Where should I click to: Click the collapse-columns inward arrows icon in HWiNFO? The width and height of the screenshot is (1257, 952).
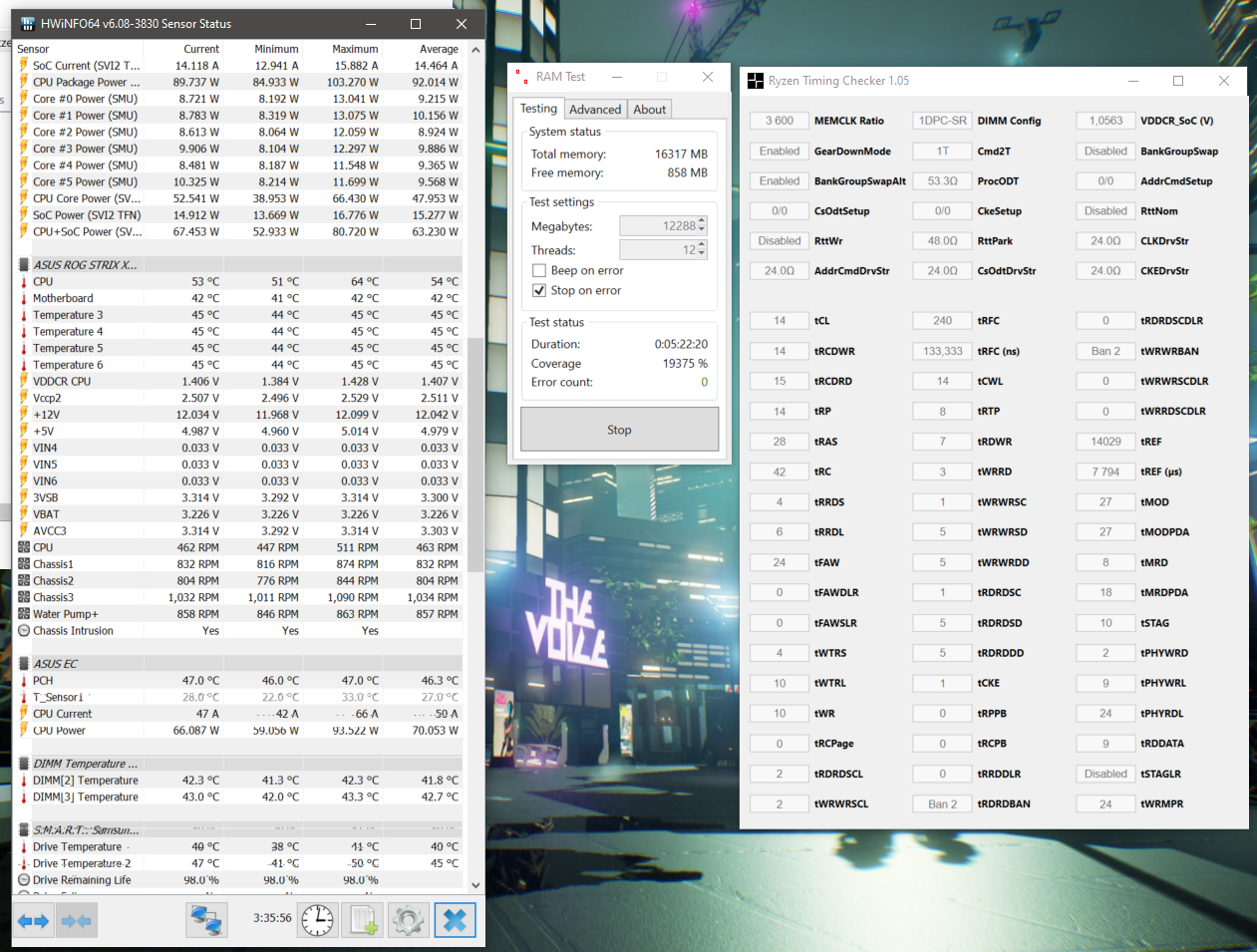(77, 921)
